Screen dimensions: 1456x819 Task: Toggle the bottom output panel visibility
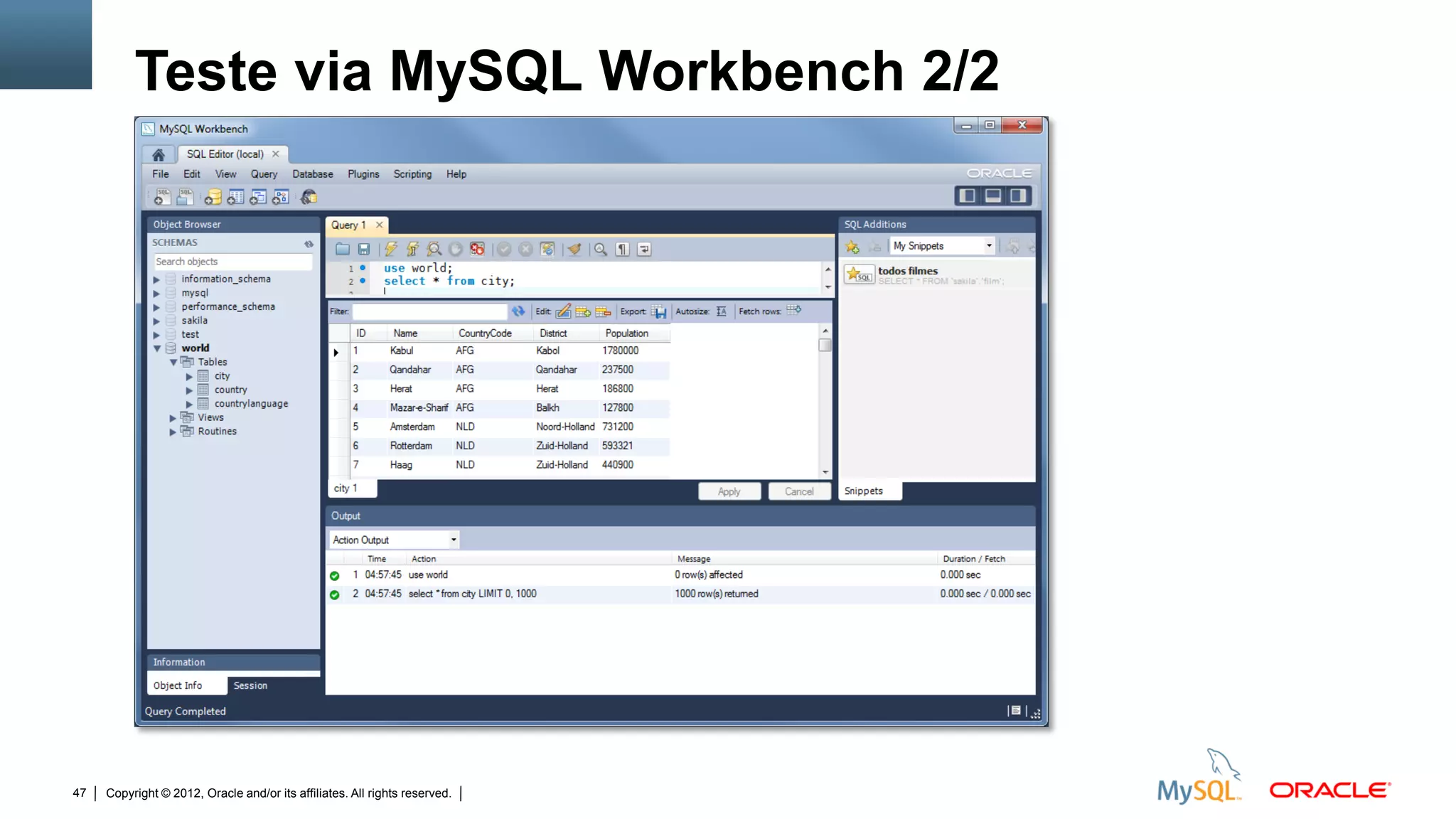[993, 196]
